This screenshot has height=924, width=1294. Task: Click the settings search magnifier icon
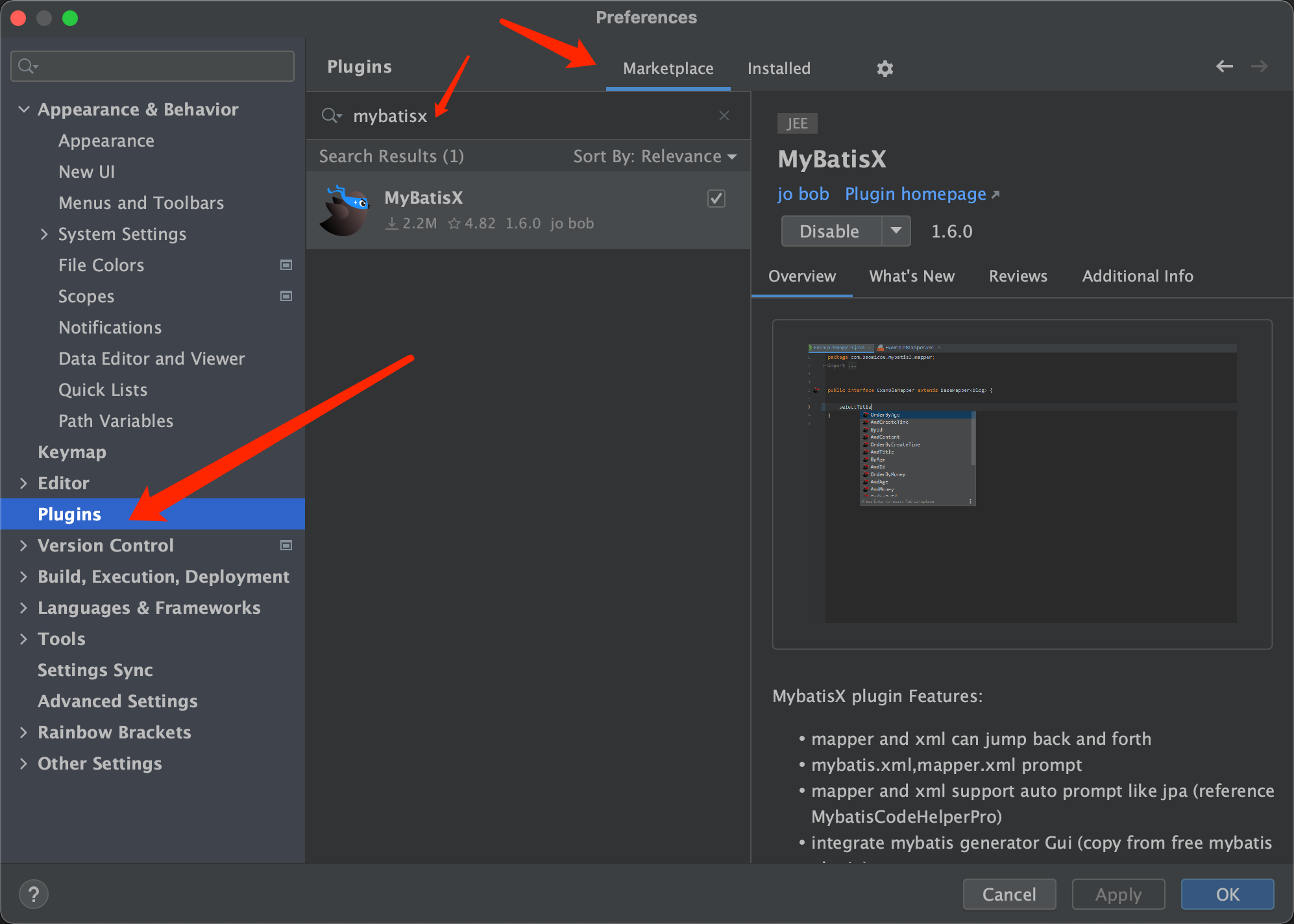[28, 66]
